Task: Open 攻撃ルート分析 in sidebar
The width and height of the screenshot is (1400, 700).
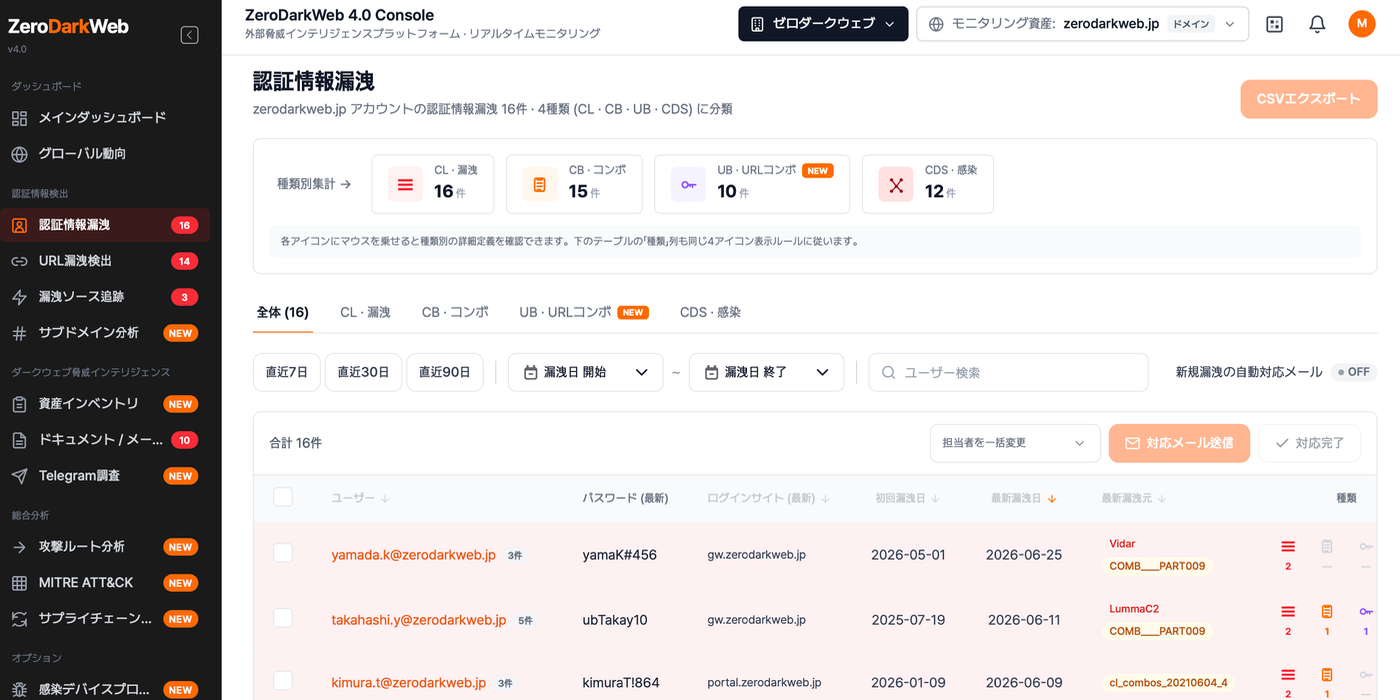Action: tap(105, 547)
